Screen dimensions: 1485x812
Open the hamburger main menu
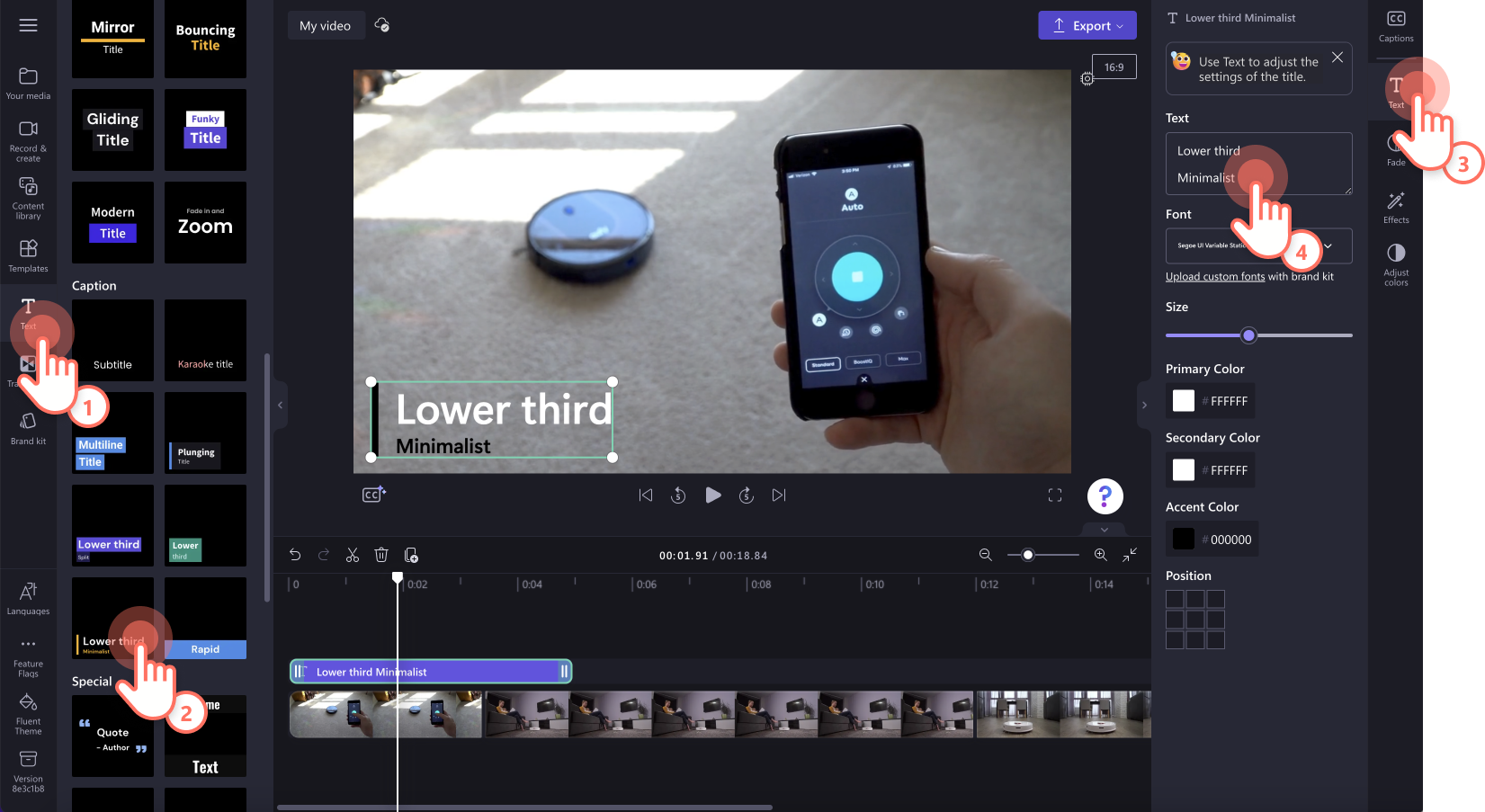pyautogui.click(x=28, y=25)
